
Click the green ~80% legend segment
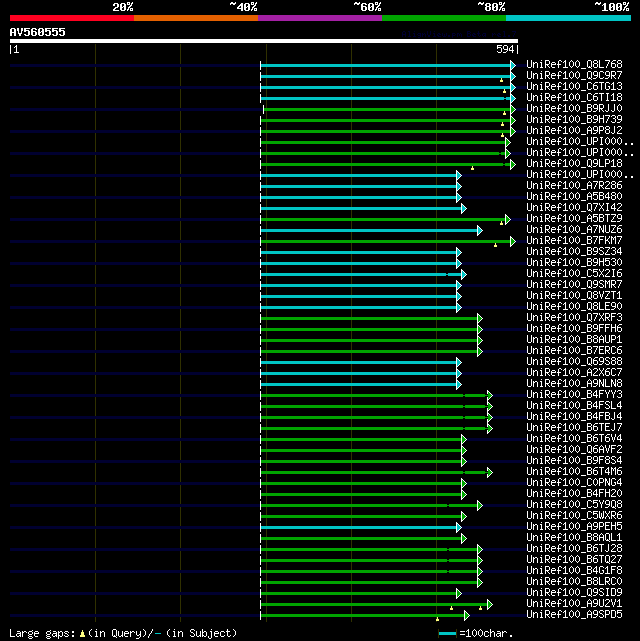[x=444, y=18]
